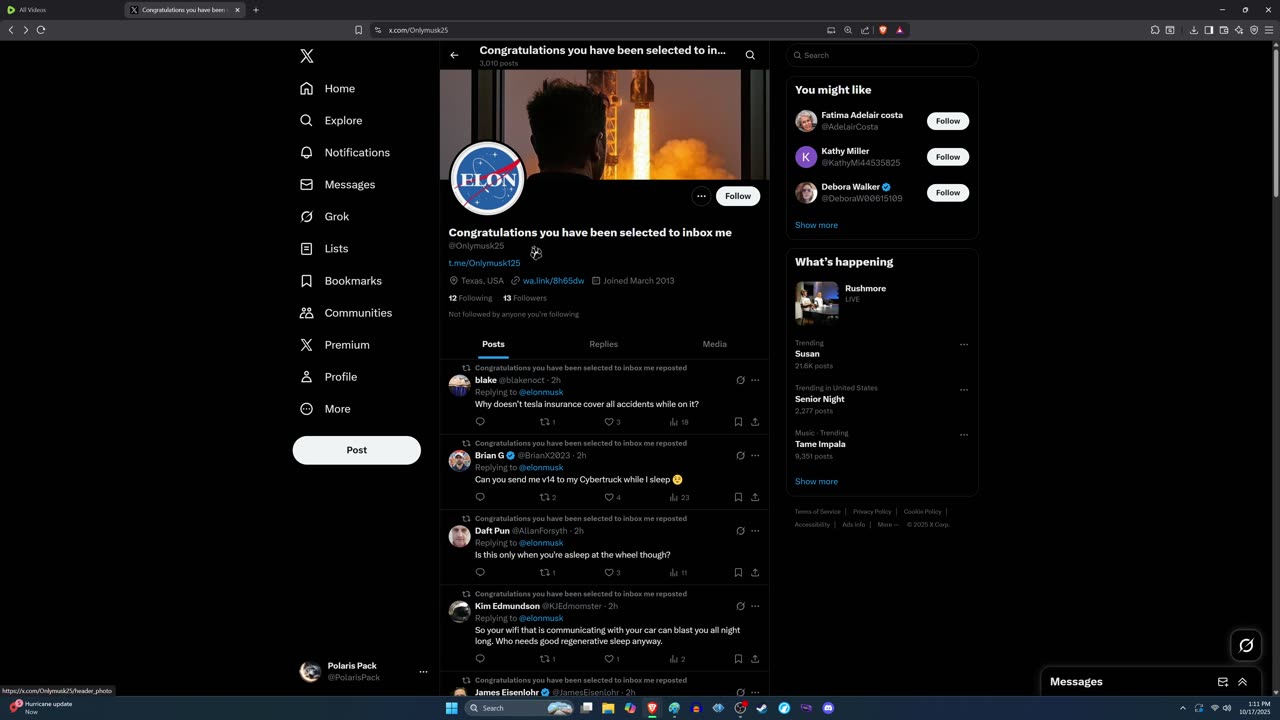Open Bookmarks in sidebar
The height and width of the screenshot is (720, 1280).
tap(341, 281)
